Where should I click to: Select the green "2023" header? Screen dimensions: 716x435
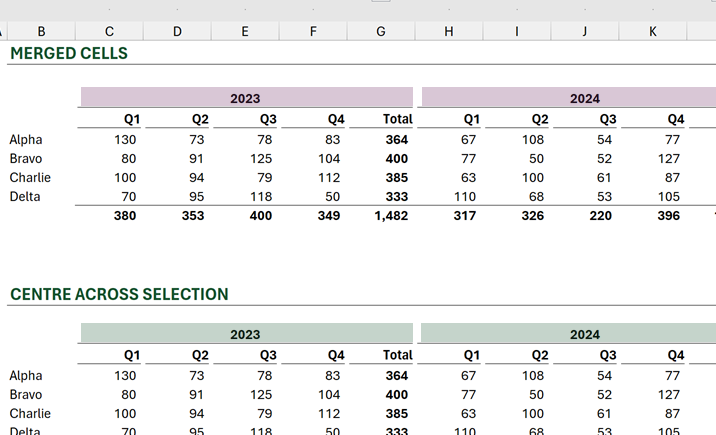point(247,333)
